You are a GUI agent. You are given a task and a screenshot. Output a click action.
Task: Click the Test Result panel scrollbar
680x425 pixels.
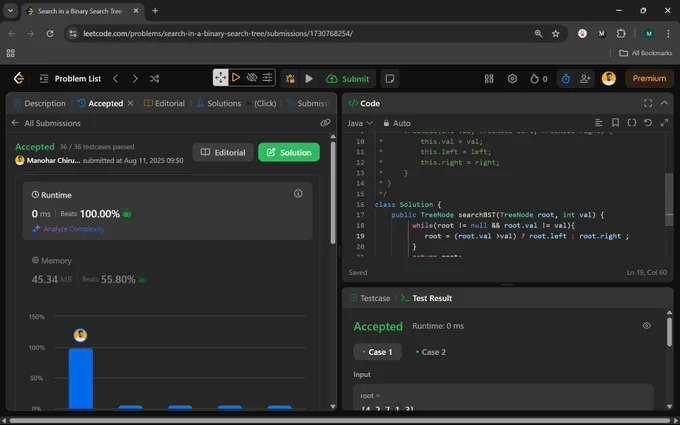click(x=670, y=332)
